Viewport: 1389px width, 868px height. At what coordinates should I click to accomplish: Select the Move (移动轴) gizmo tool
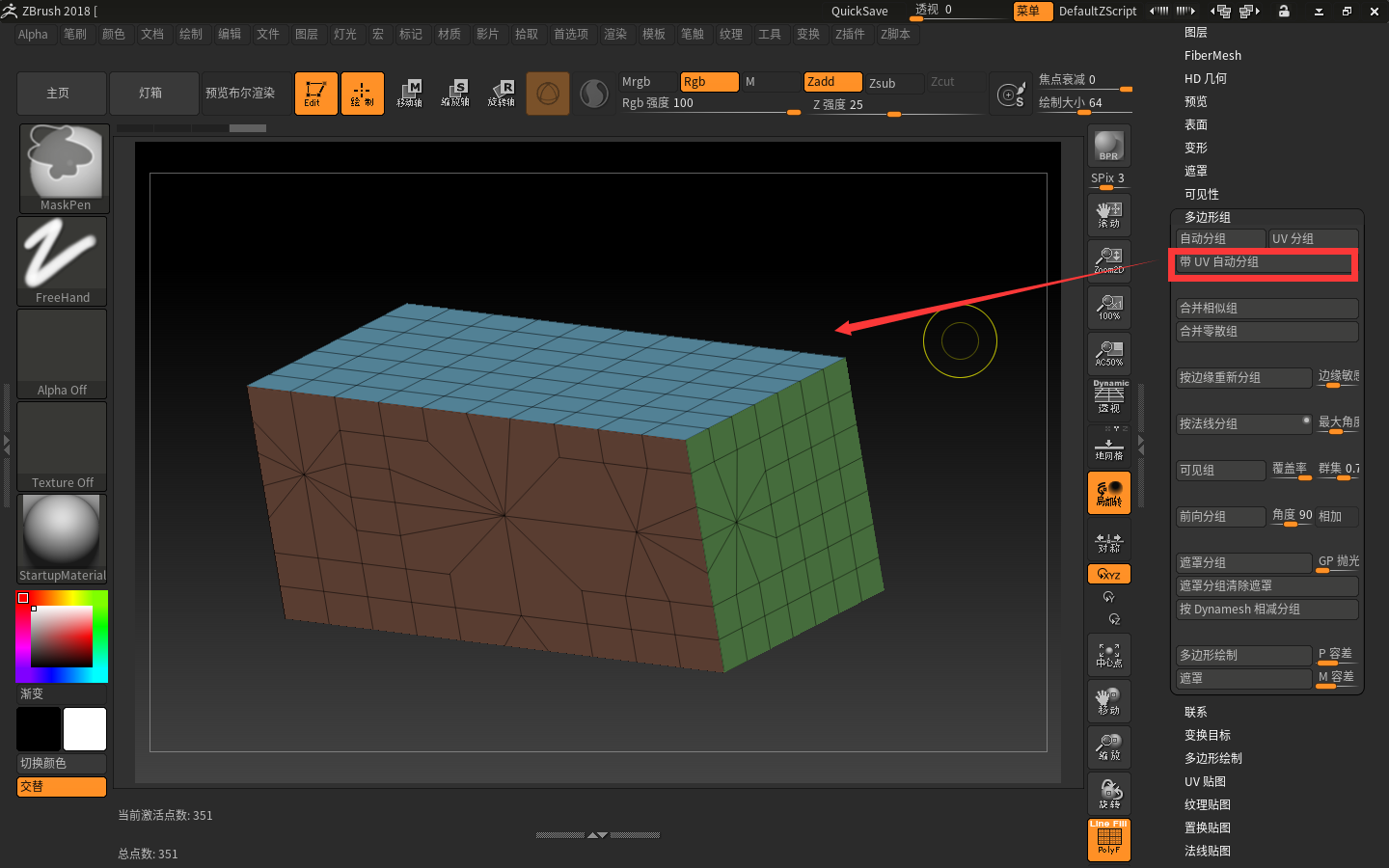[x=409, y=94]
